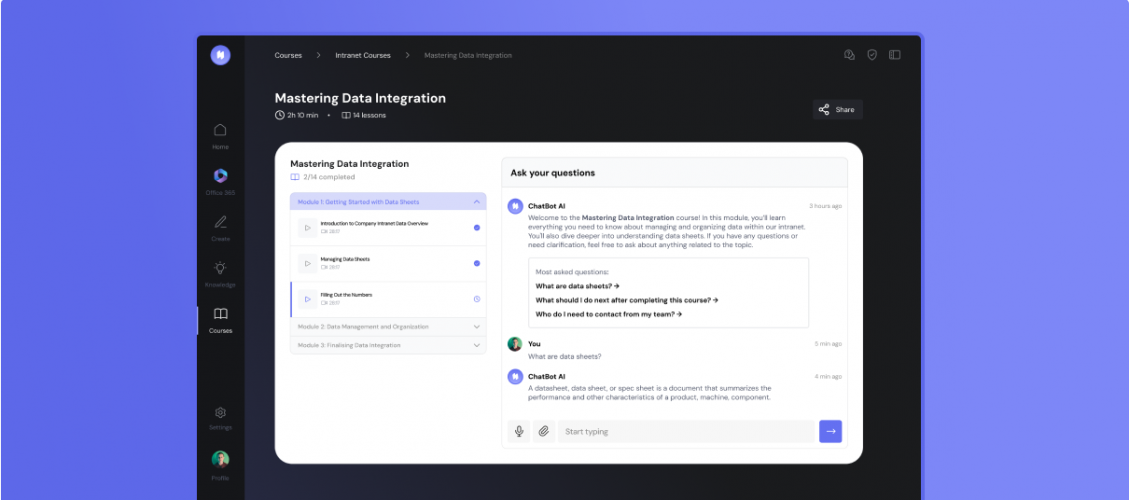This screenshot has height=500, width=1129.
Task: Open the Knowledge section
Action: click(220, 274)
